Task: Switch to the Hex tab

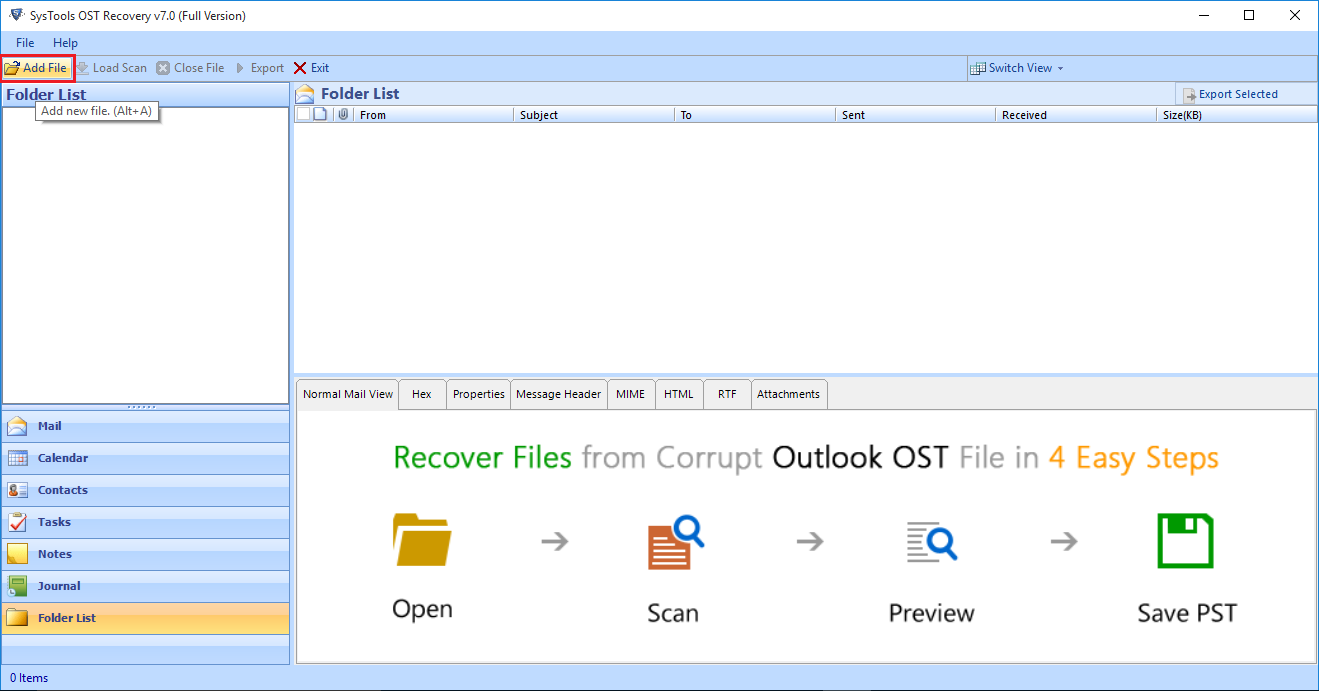Action: click(422, 394)
